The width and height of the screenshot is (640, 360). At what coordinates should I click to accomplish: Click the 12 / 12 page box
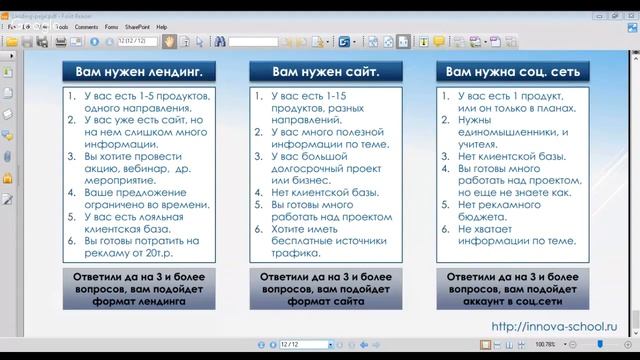(x=304, y=344)
